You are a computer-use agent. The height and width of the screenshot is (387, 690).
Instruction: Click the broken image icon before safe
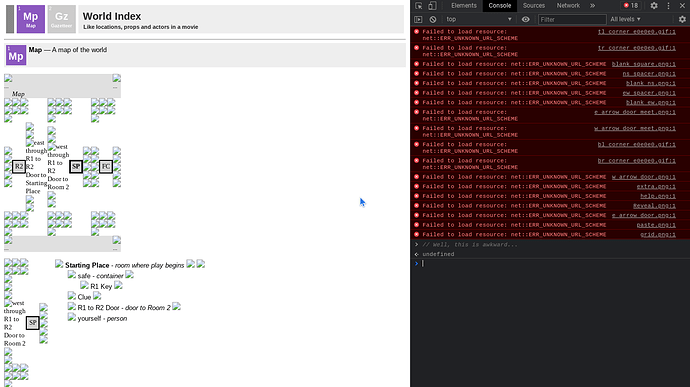click(72, 275)
